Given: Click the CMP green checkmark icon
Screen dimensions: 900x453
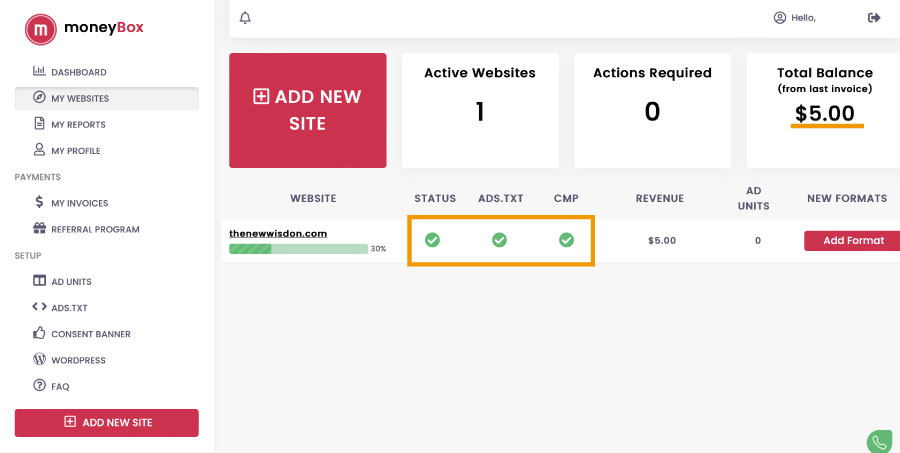Looking at the screenshot, I should pos(567,240).
